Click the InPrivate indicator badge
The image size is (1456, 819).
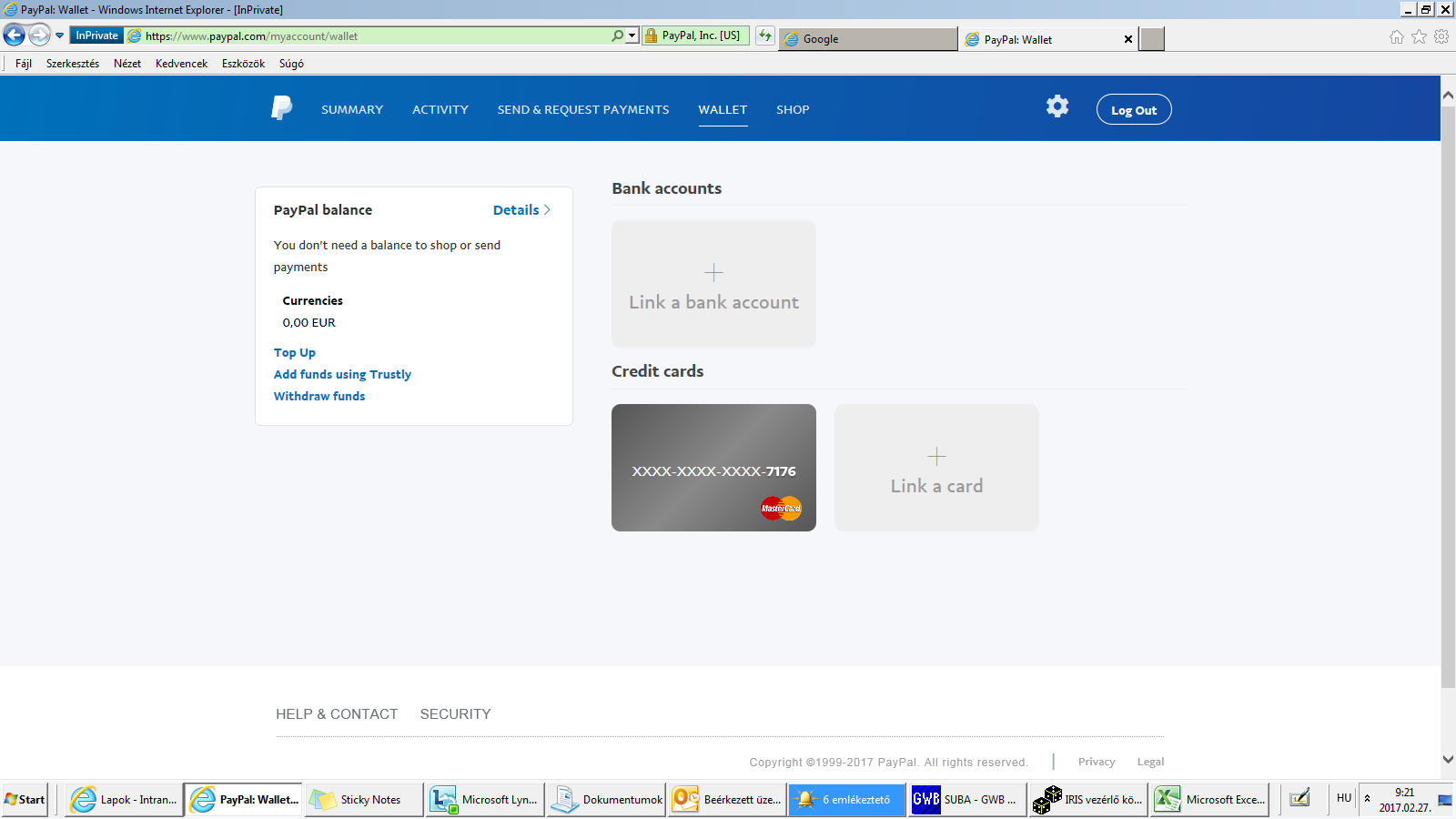coord(96,35)
